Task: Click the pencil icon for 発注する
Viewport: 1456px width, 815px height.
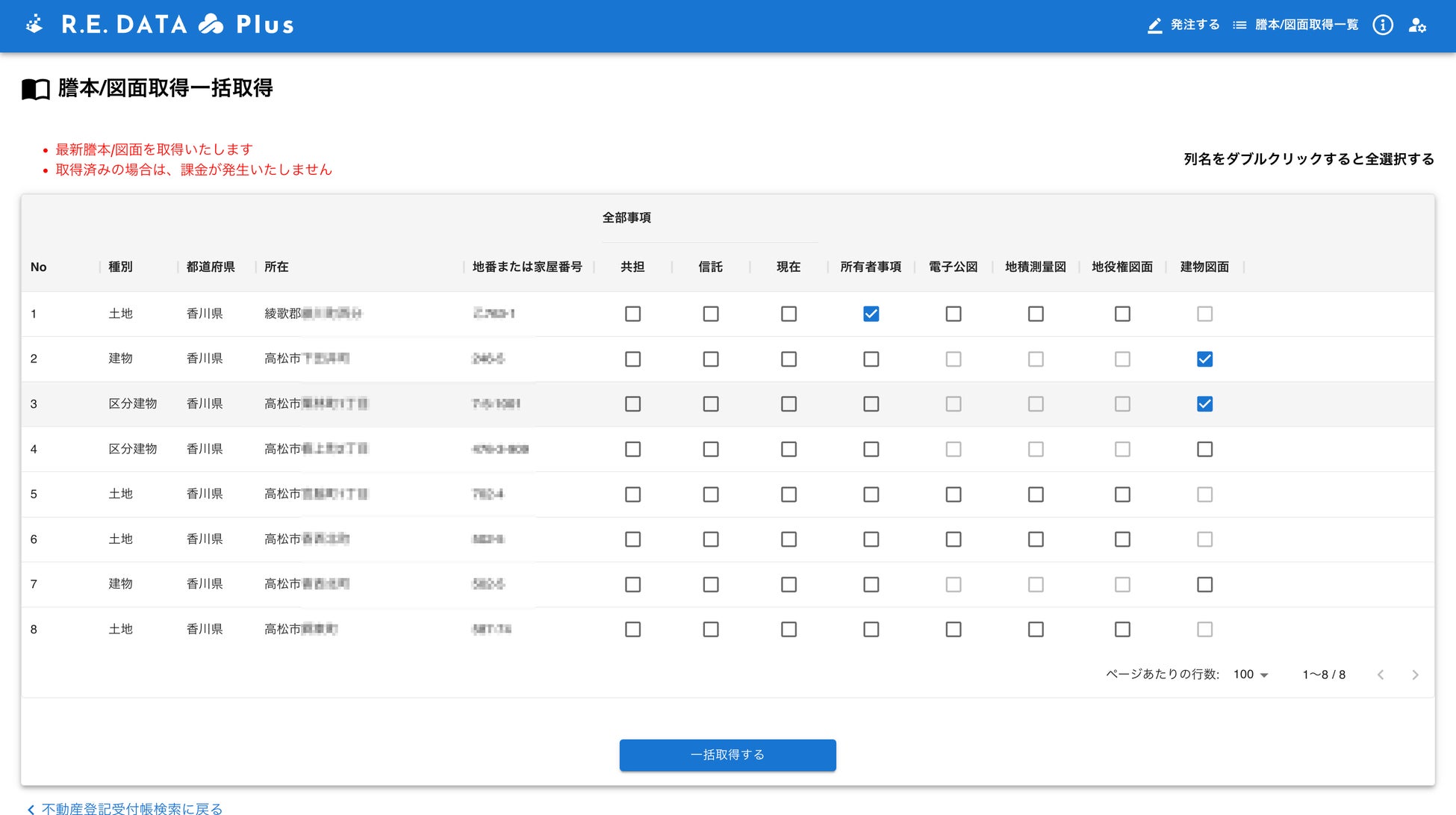Action: (1154, 25)
